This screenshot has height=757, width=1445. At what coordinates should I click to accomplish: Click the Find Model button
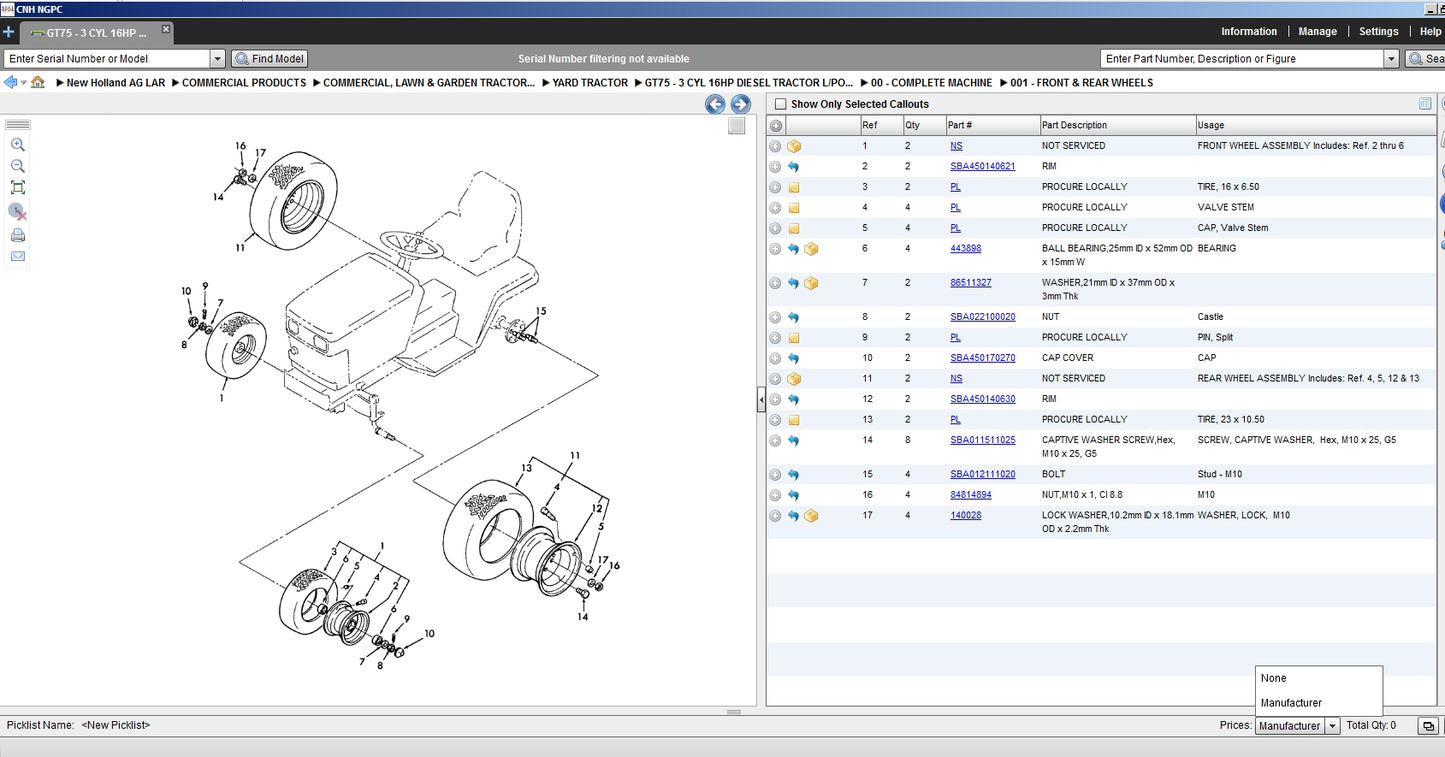[270, 59]
